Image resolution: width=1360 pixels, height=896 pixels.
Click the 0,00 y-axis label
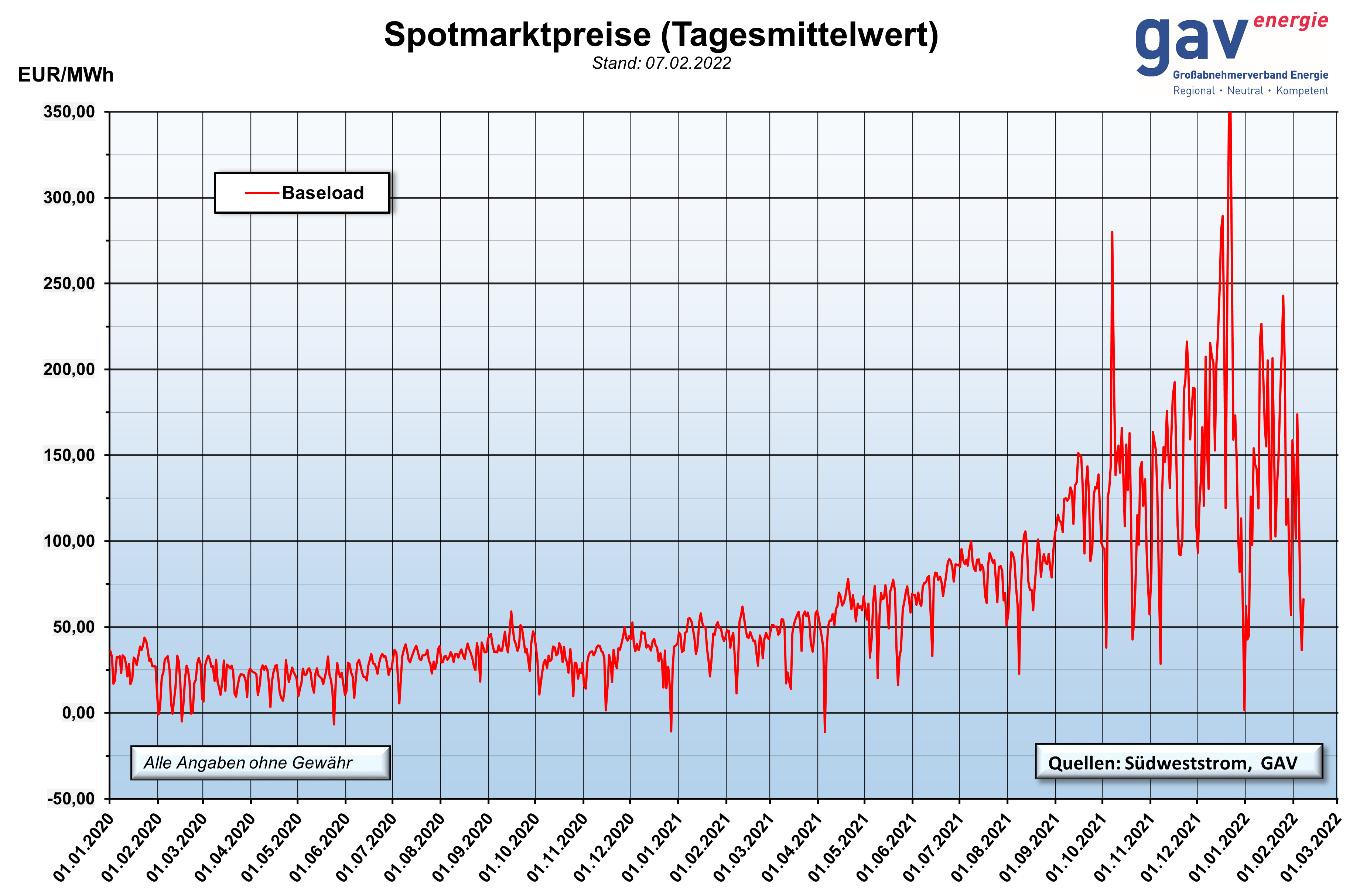[x=78, y=713]
